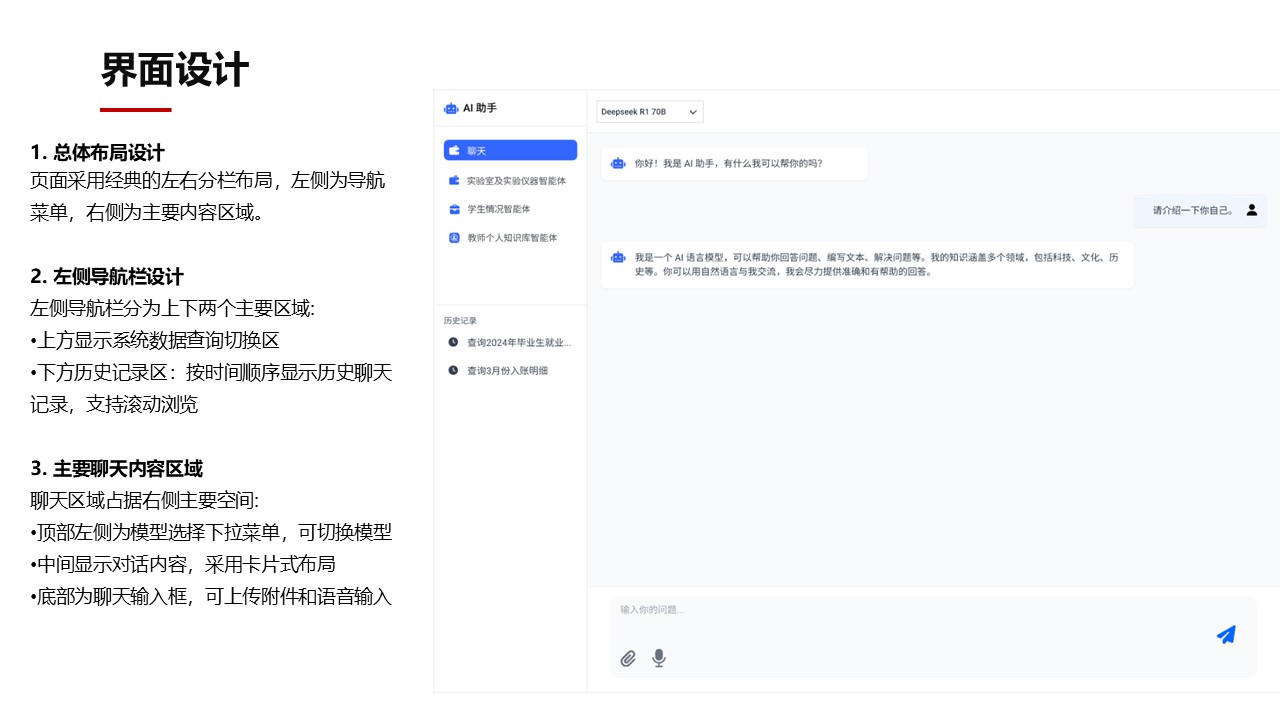The image size is (1280, 720).
Task: Click the user avatar icon in chat
Action: coord(1252,210)
